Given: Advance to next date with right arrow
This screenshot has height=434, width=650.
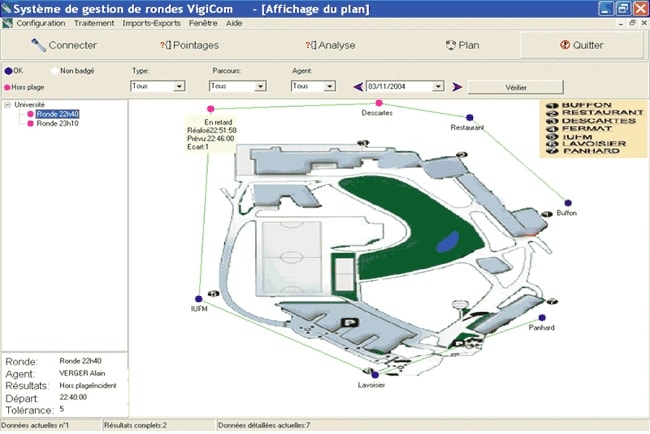Looking at the screenshot, I should click(x=457, y=87).
